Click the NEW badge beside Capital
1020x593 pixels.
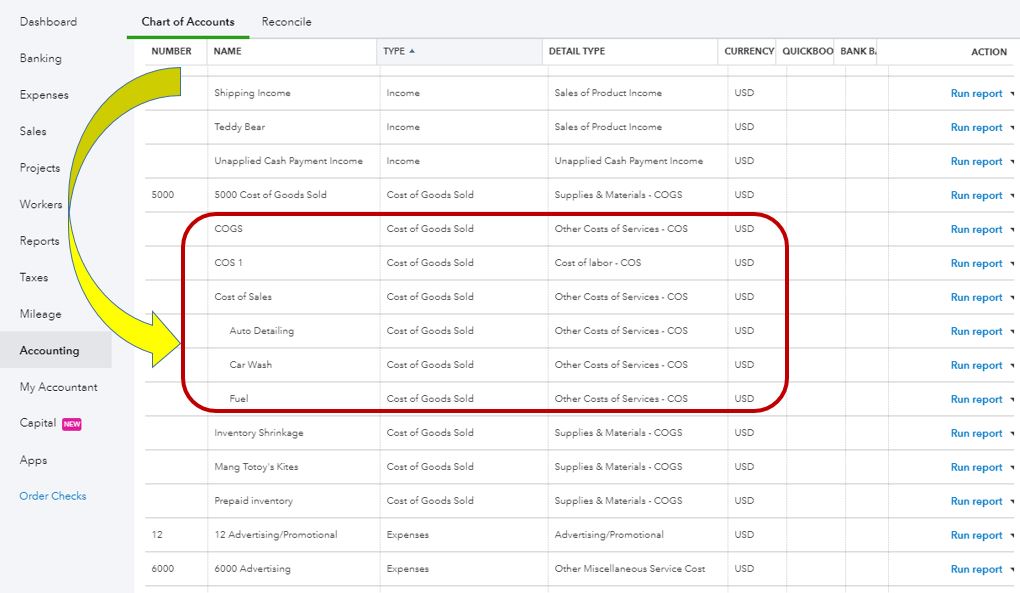(72, 424)
